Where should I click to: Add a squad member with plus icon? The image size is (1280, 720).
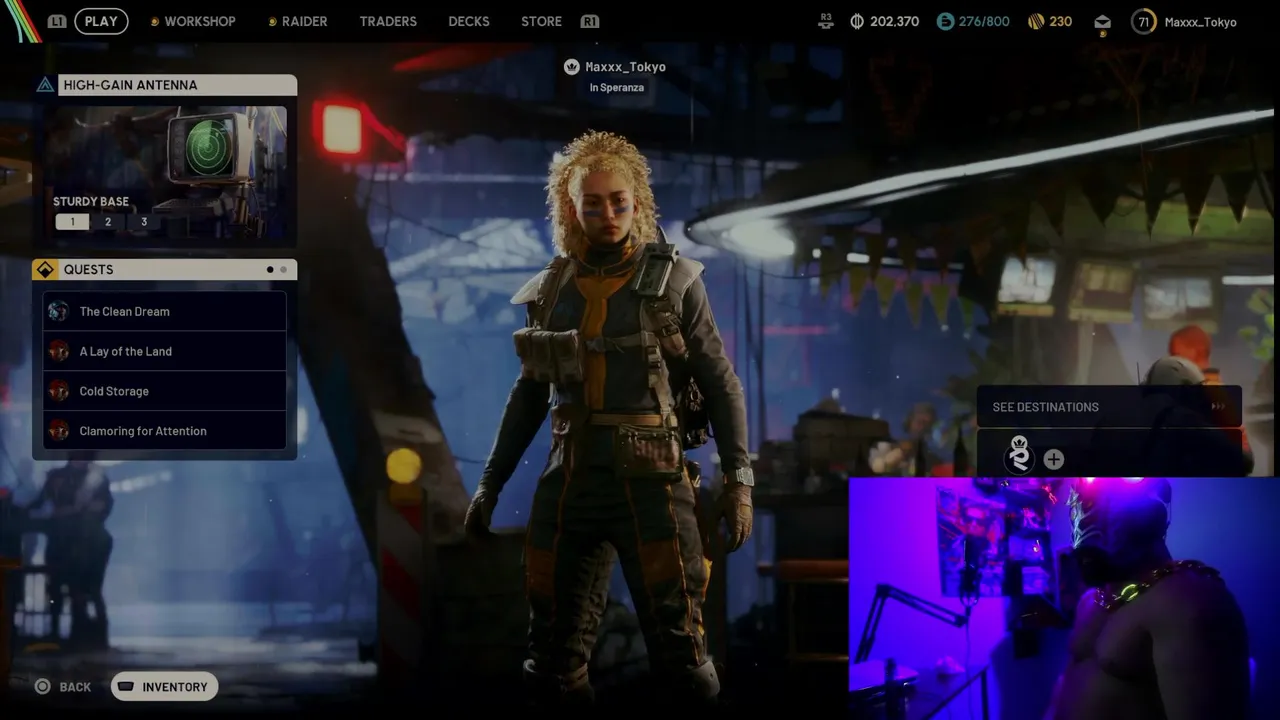(x=1054, y=459)
